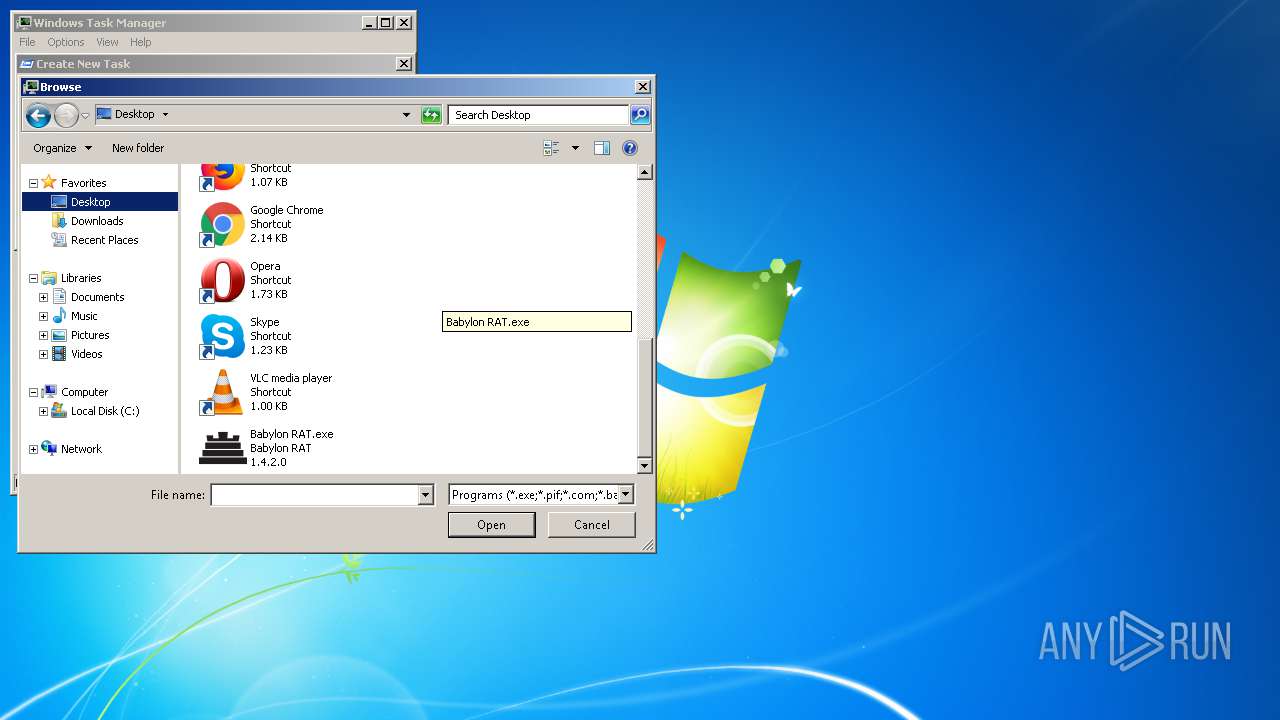1280x720 pixels.
Task: Select the Firefox shortcut icon at top
Action: (222, 176)
